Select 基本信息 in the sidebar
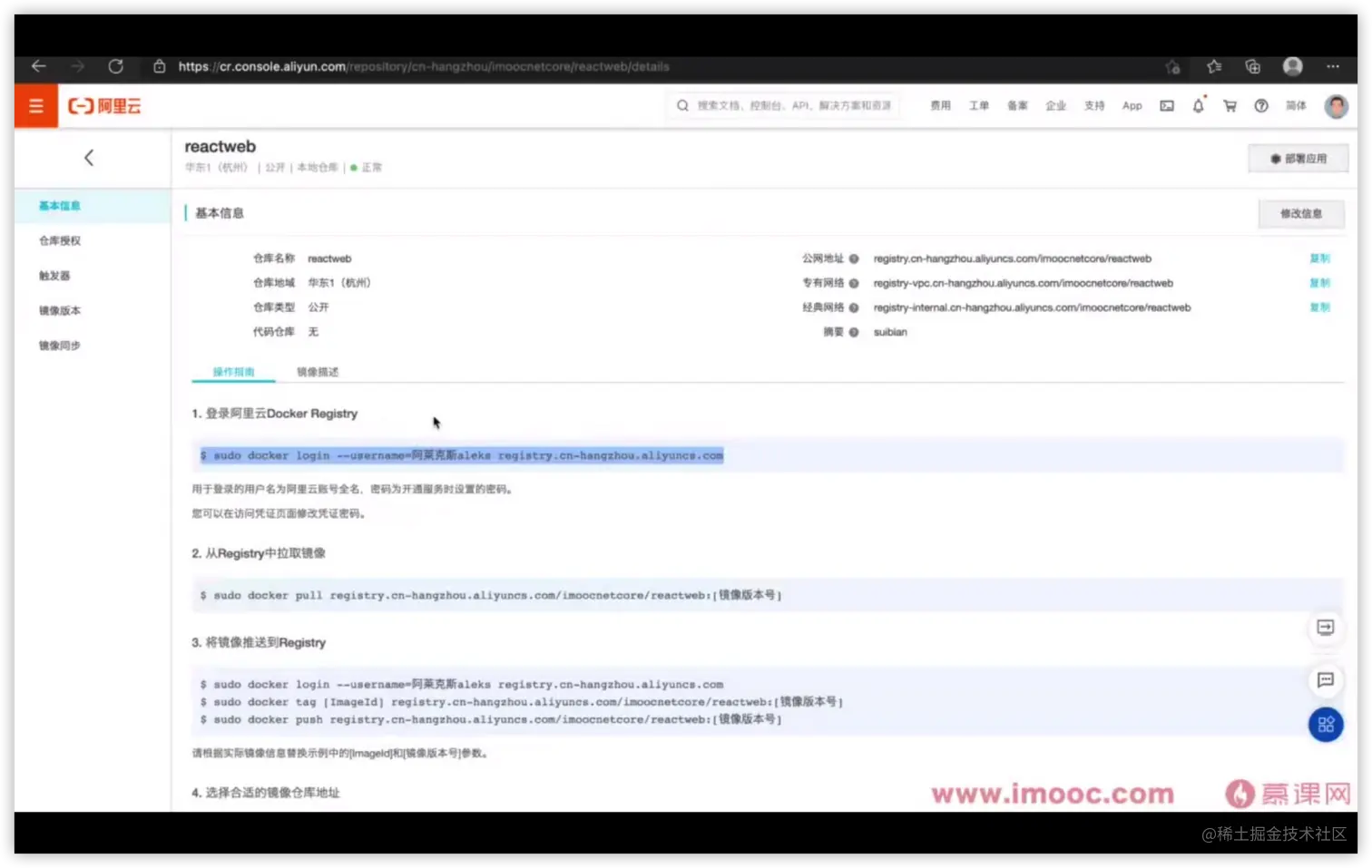 [93, 206]
